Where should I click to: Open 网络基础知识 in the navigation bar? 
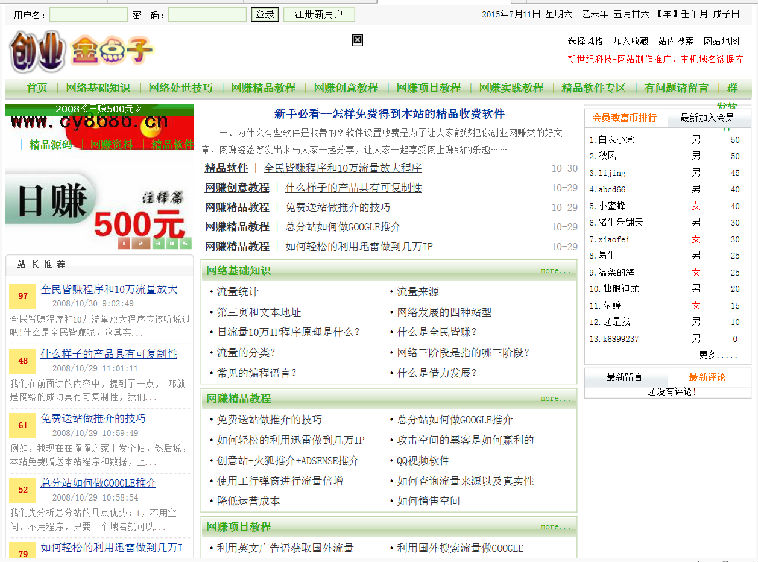(98, 88)
